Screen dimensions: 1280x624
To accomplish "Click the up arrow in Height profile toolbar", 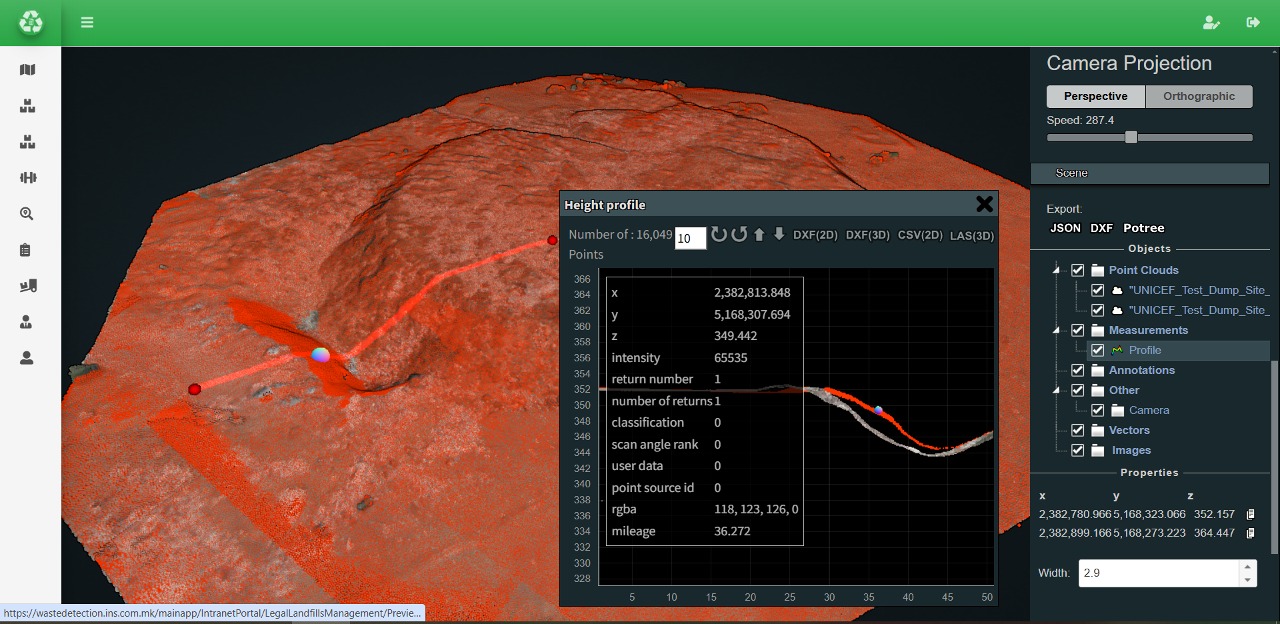I will click(759, 234).
